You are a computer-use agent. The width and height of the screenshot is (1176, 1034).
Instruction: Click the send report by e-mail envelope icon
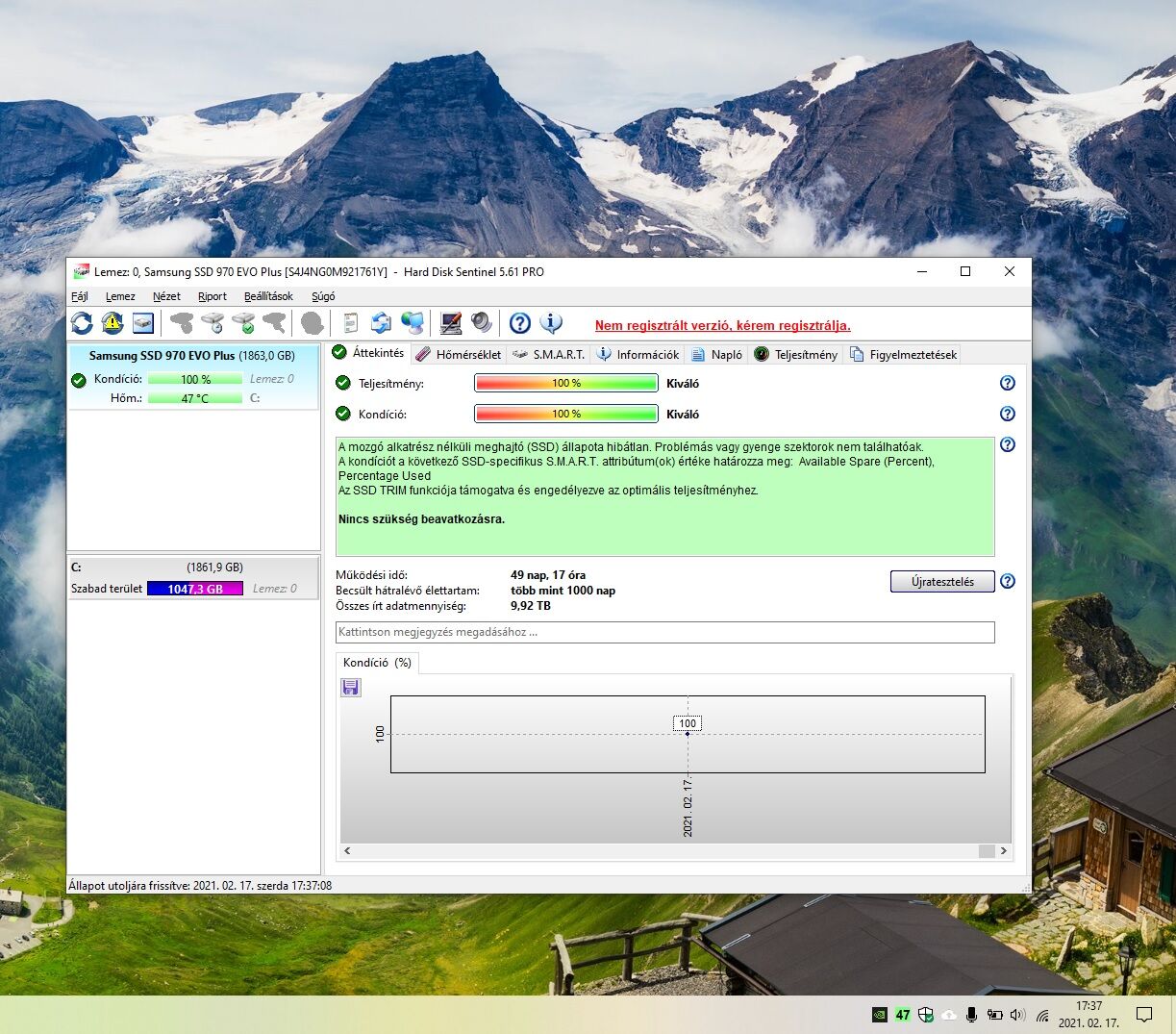pyautogui.click(x=382, y=323)
